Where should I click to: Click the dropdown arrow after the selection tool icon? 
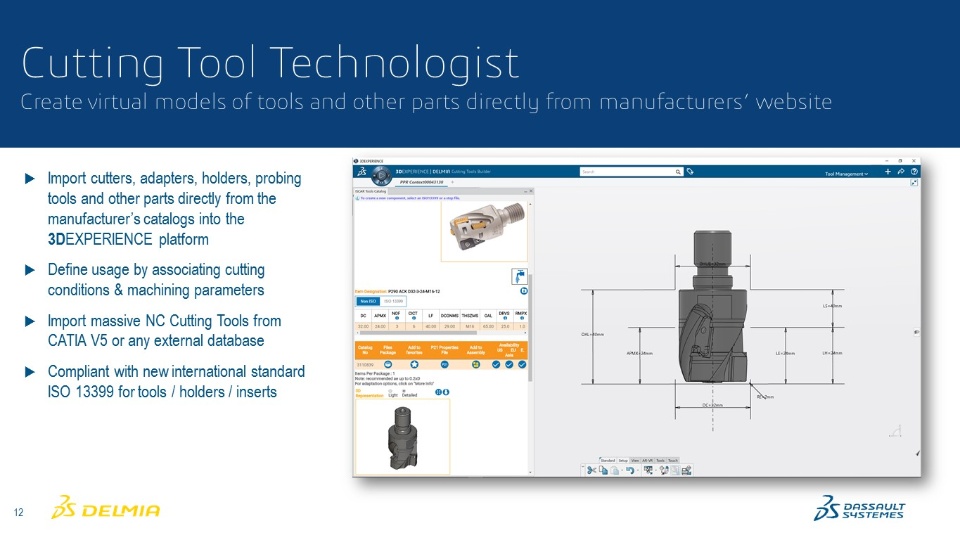pyautogui.click(x=655, y=471)
